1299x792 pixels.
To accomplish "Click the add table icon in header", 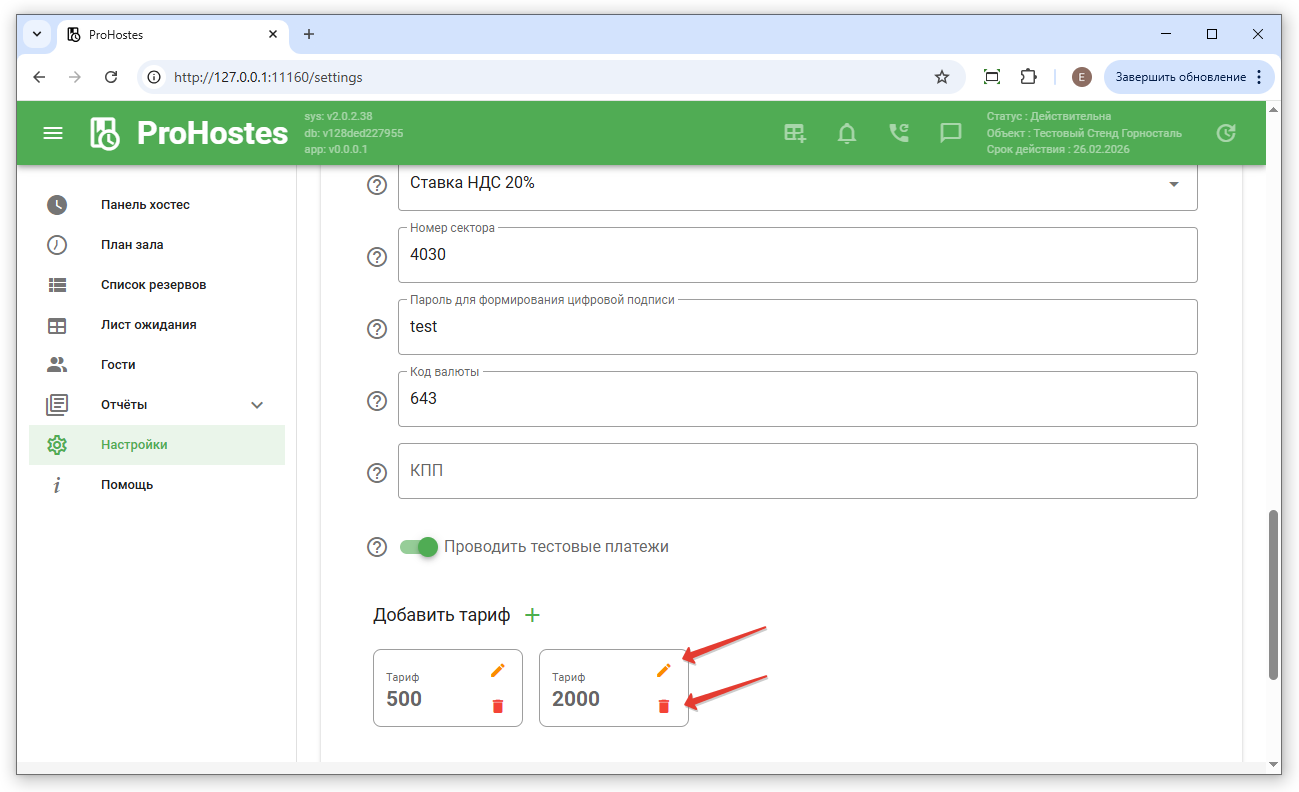I will click(x=795, y=133).
